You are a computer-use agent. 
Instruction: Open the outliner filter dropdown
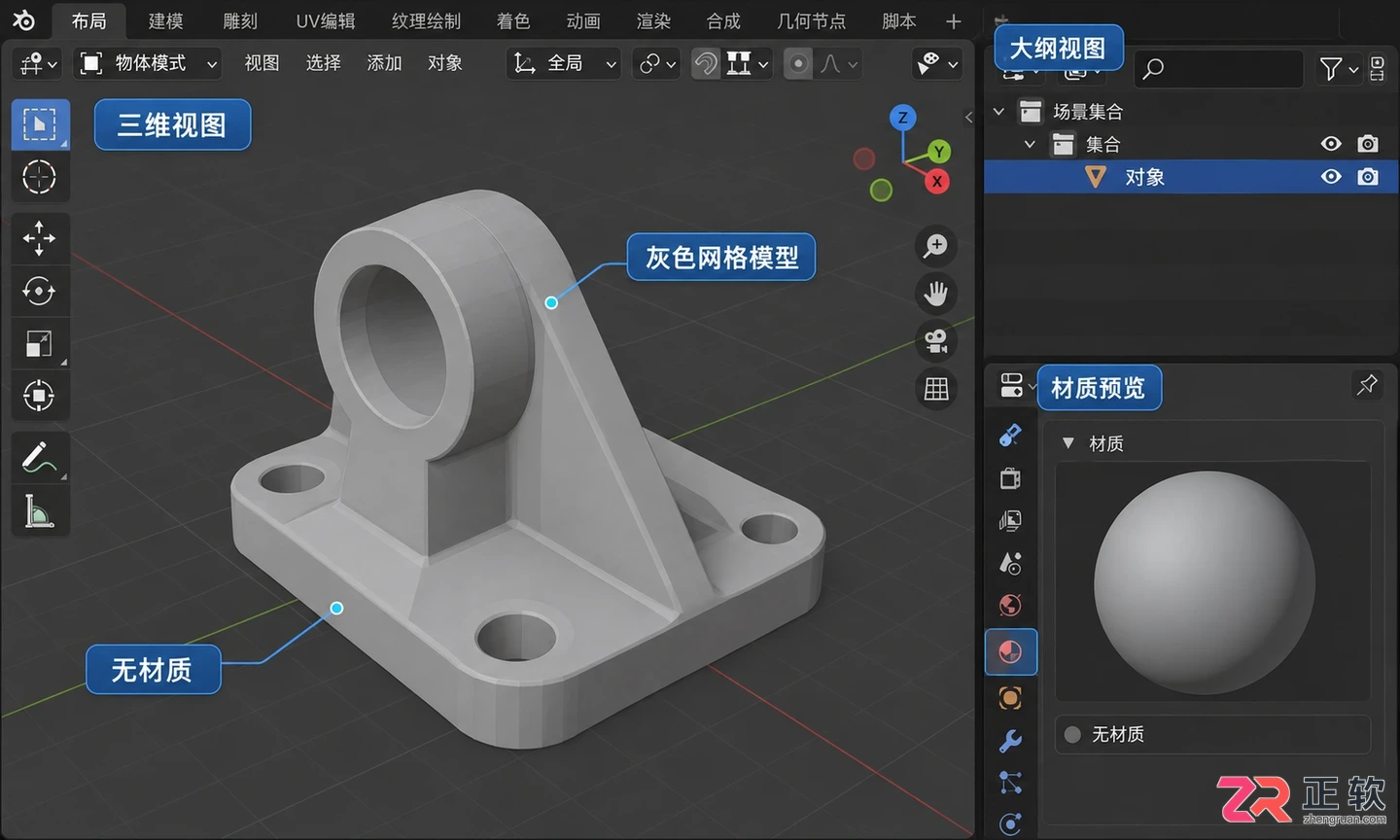tap(1339, 68)
